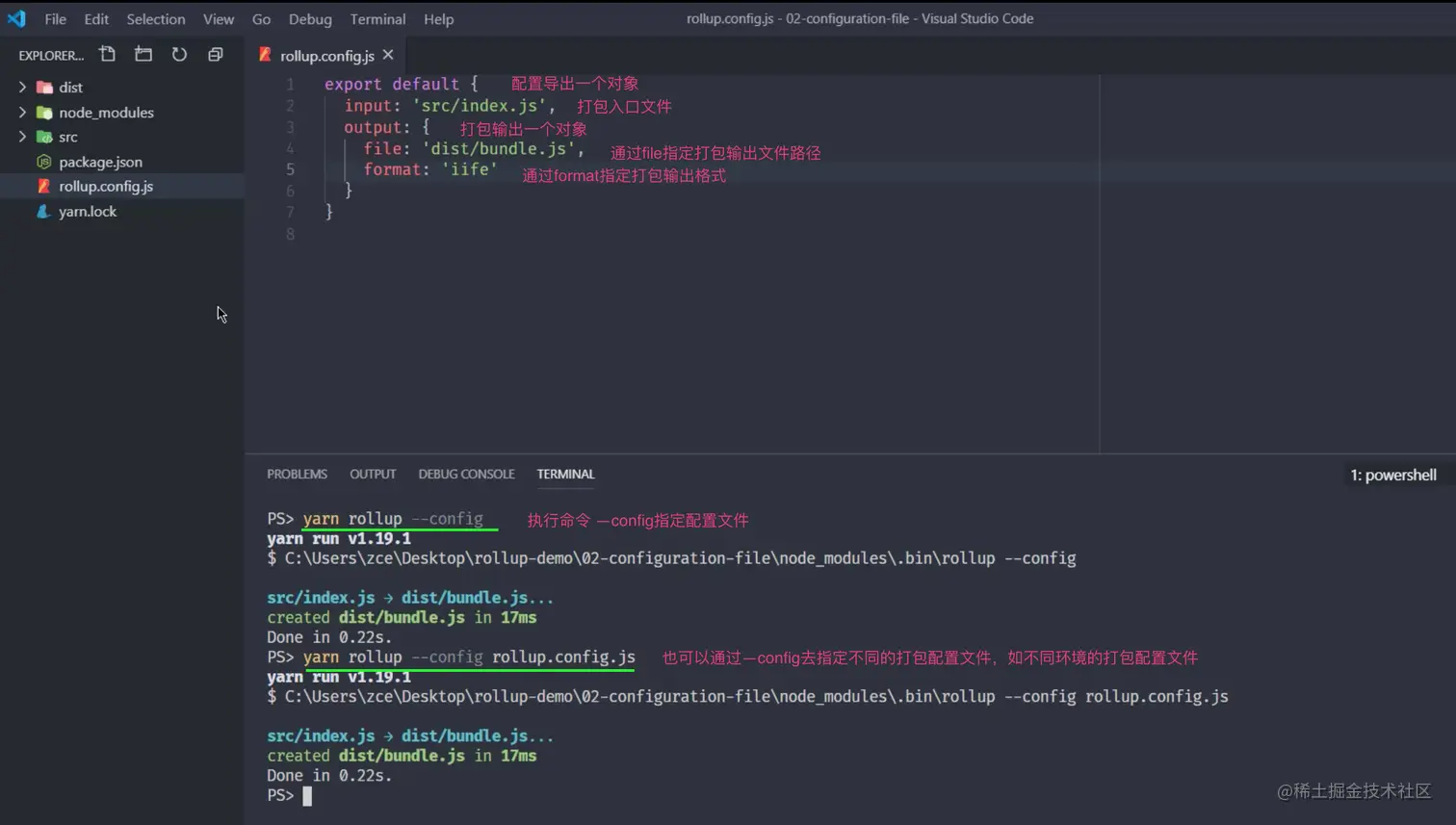
Task: Create a new folder in Explorer
Action: (x=143, y=55)
